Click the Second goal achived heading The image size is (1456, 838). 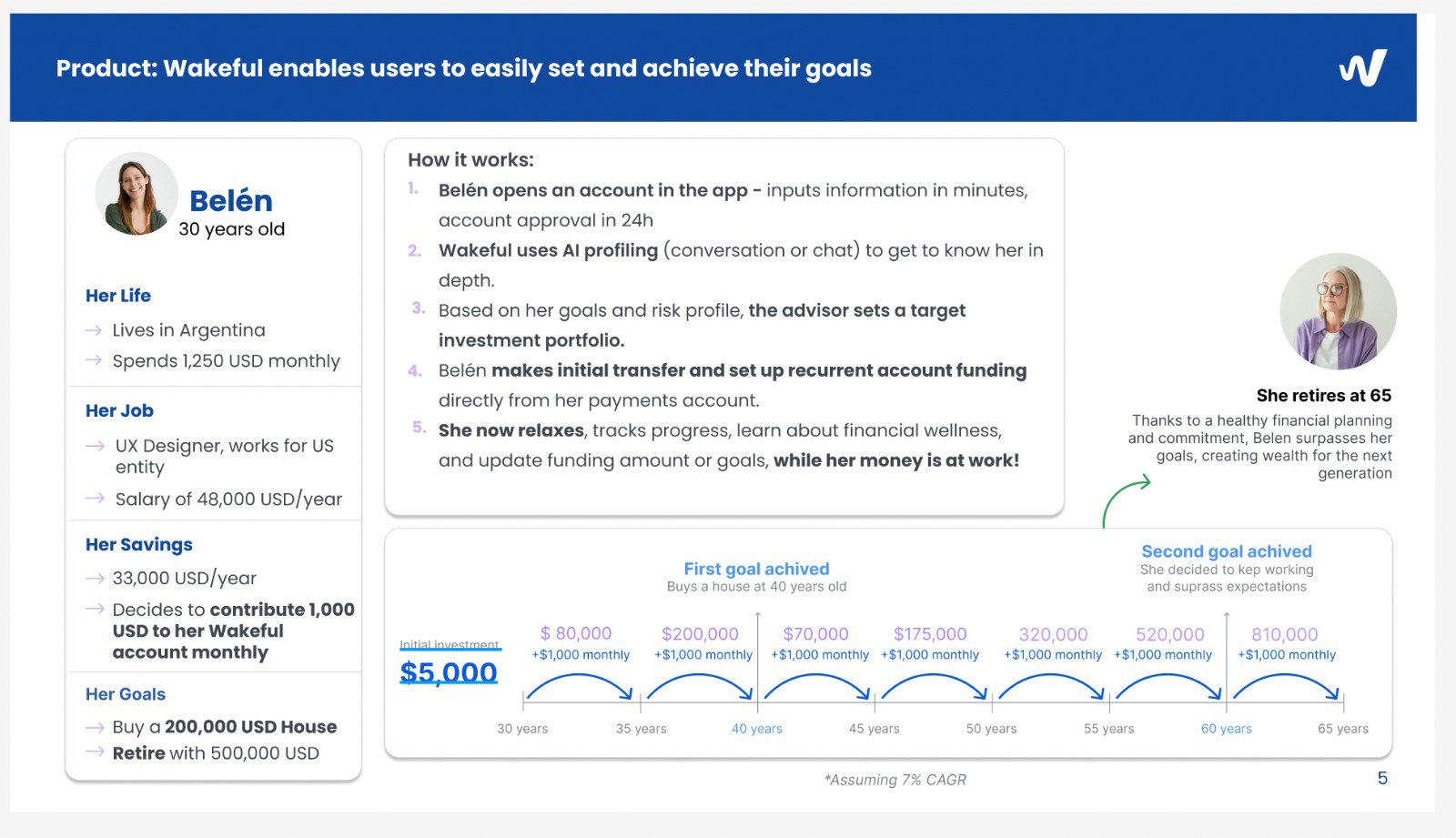pos(1226,551)
